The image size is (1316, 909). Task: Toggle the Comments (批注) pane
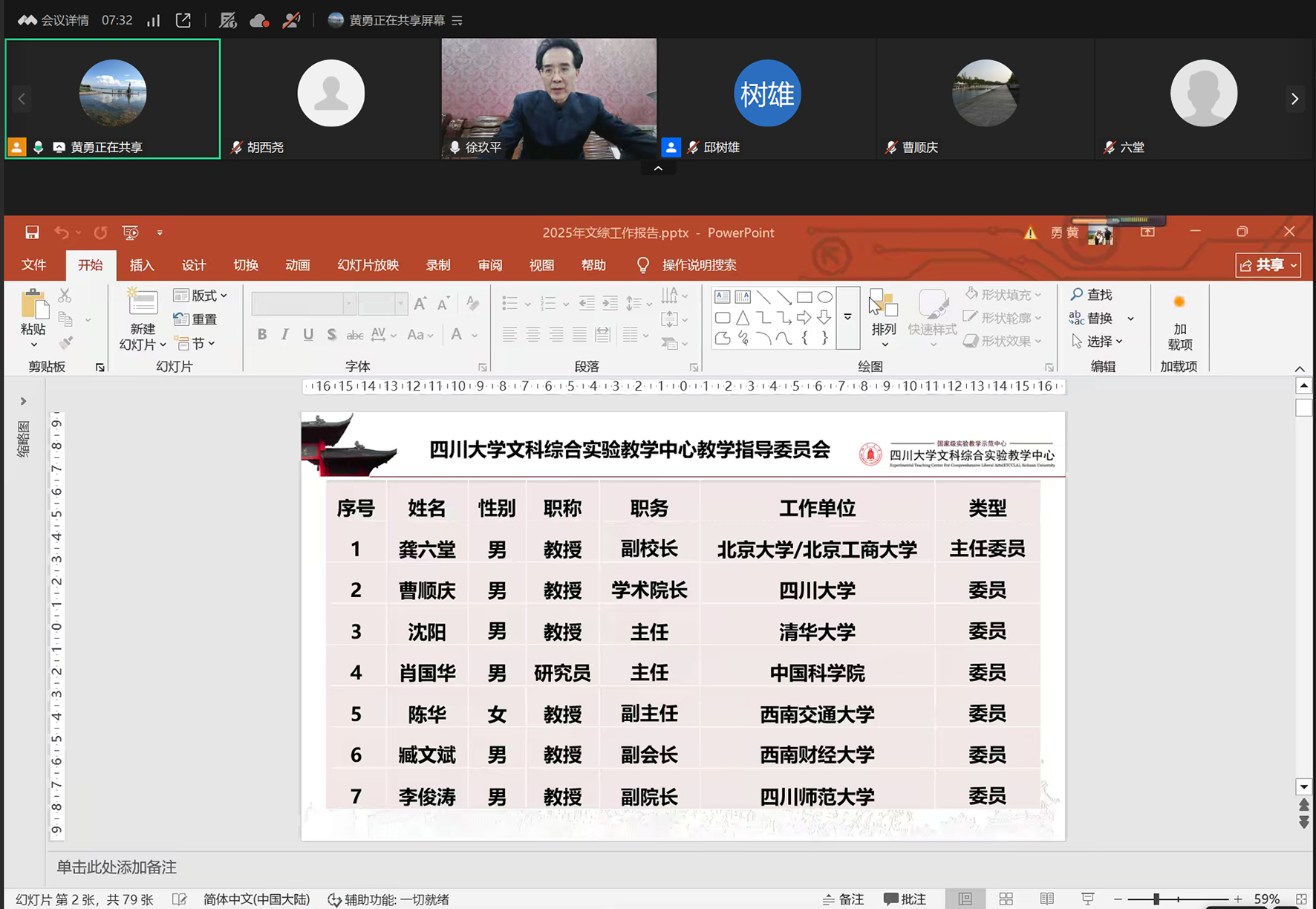(x=905, y=899)
